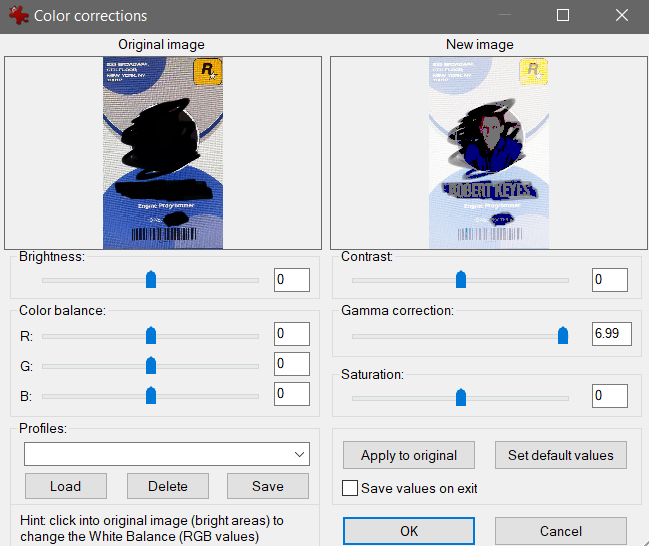Click the New image preview
This screenshot has width=649, height=546.
489,153
